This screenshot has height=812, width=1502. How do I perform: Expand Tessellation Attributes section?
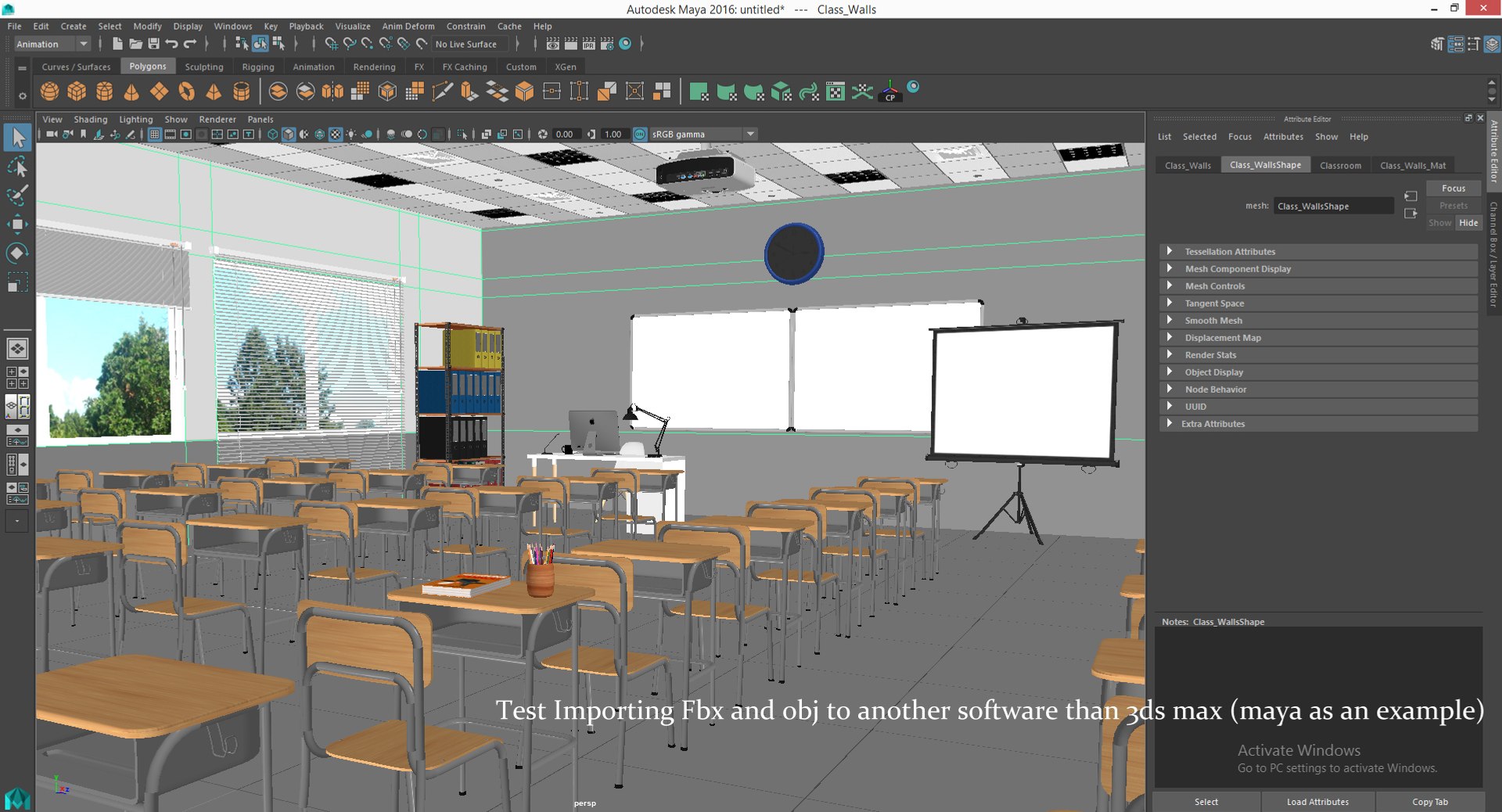(1318, 252)
